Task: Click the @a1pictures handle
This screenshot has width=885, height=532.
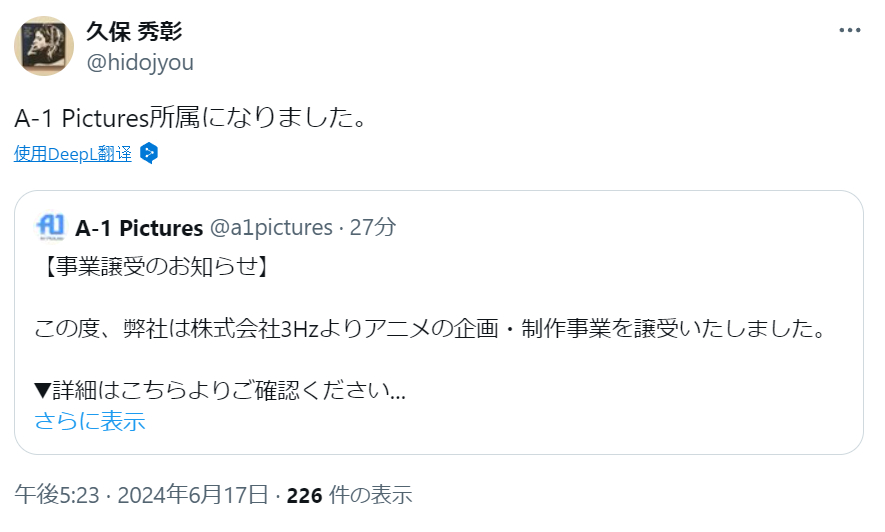Action: point(270,228)
